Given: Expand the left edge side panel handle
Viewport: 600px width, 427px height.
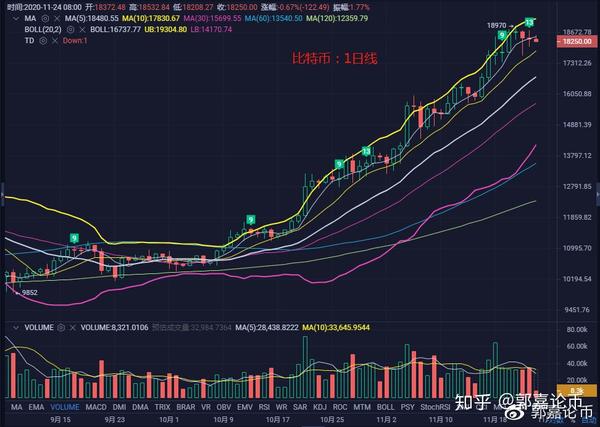Looking at the screenshot, I should pyautogui.click(x=2, y=194).
